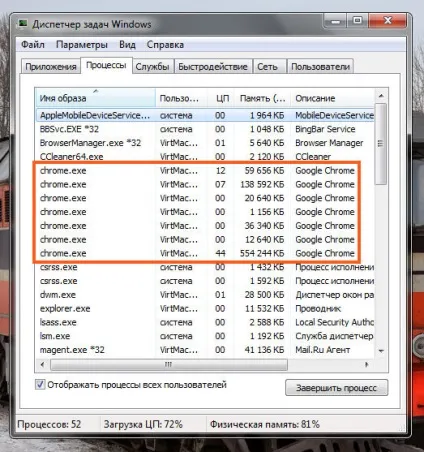Image resolution: width=424 pixels, height=452 pixels.
Task: Sort by Имя образа column header
Action: (x=95, y=98)
